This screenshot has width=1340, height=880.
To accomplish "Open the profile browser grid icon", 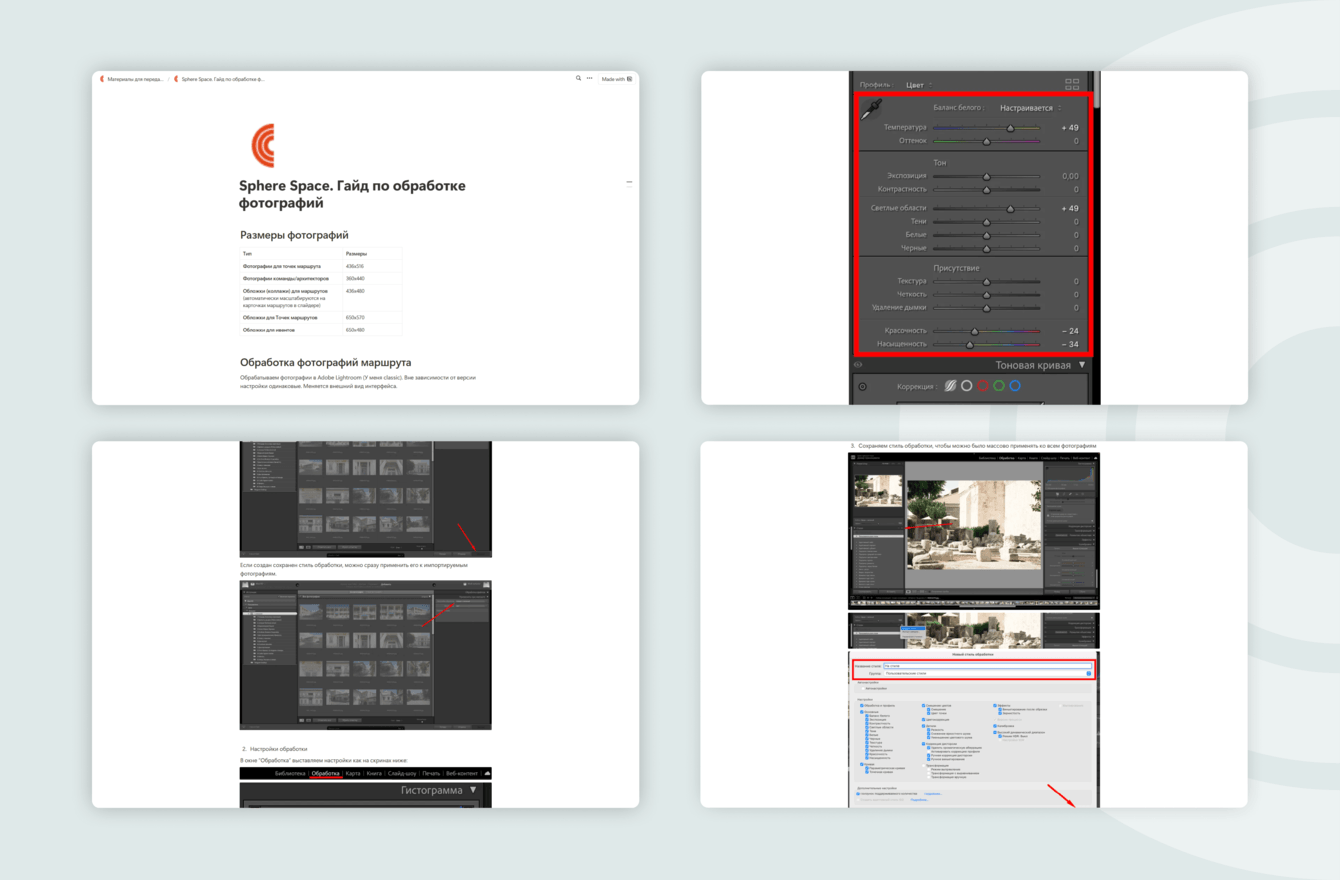I will [1072, 84].
